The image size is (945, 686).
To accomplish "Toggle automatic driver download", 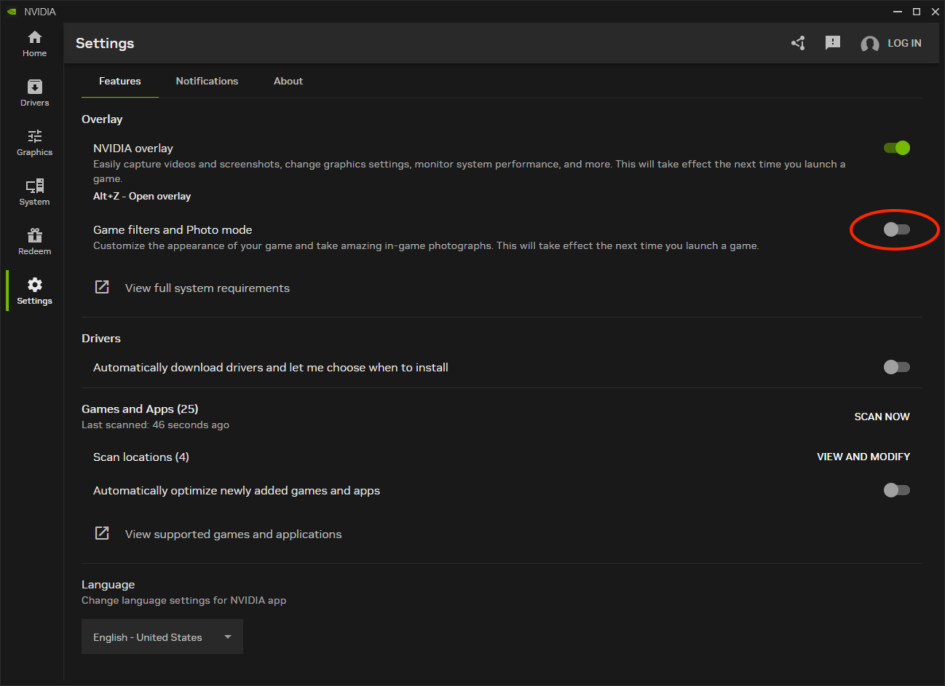I will (x=896, y=367).
